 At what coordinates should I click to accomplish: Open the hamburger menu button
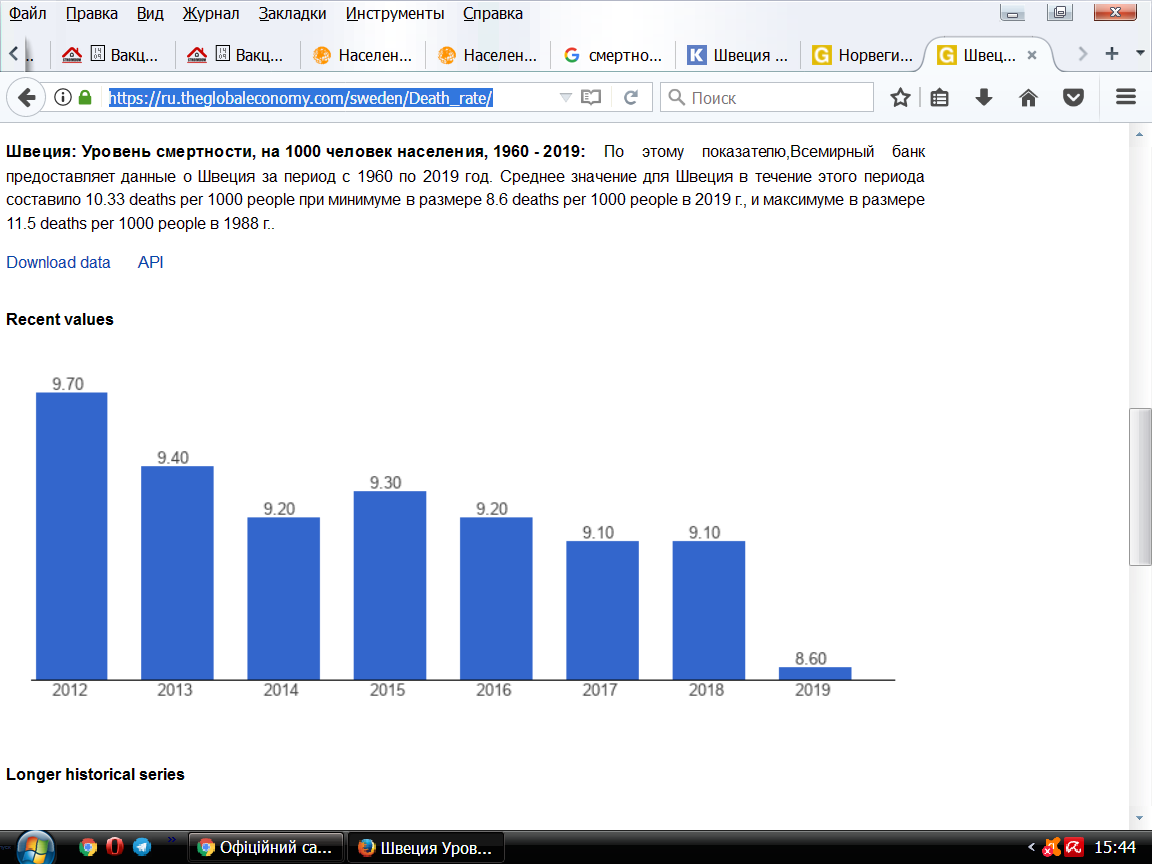tap(1126, 97)
